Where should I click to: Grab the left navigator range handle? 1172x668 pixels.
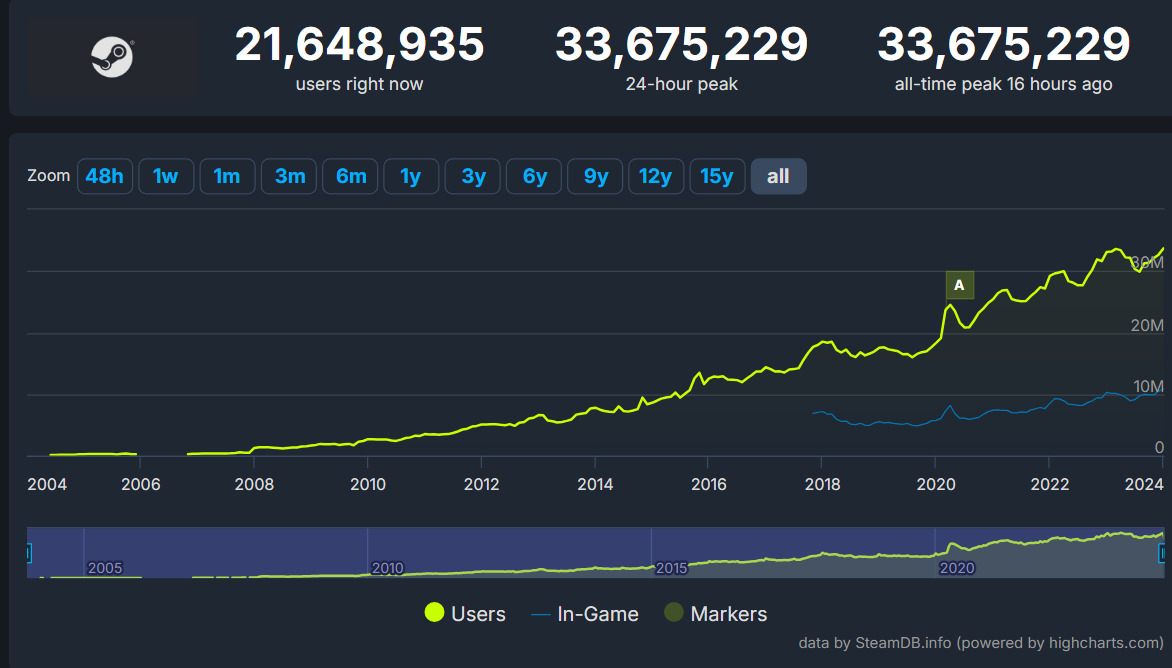pos(29,552)
